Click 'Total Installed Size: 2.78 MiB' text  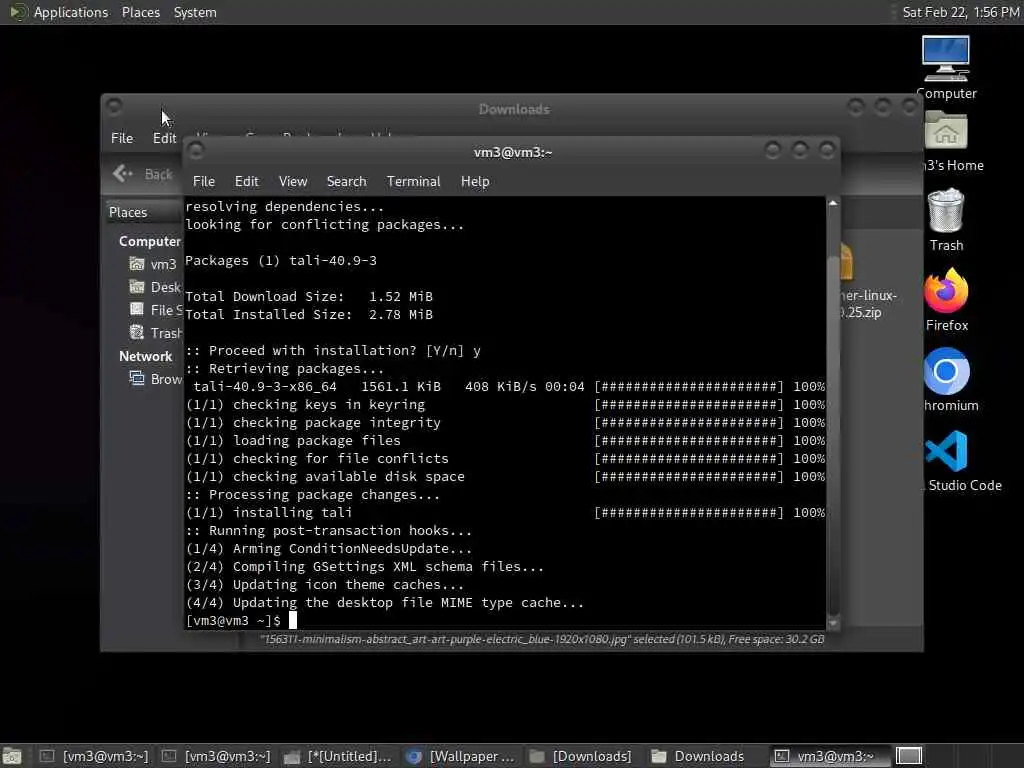309,315
